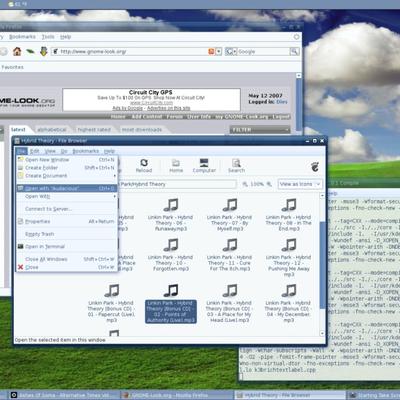The width and height of the screenshot is (400, 400).
Task: Click the search magnifier button beside Google box
Action: point(294,51)
